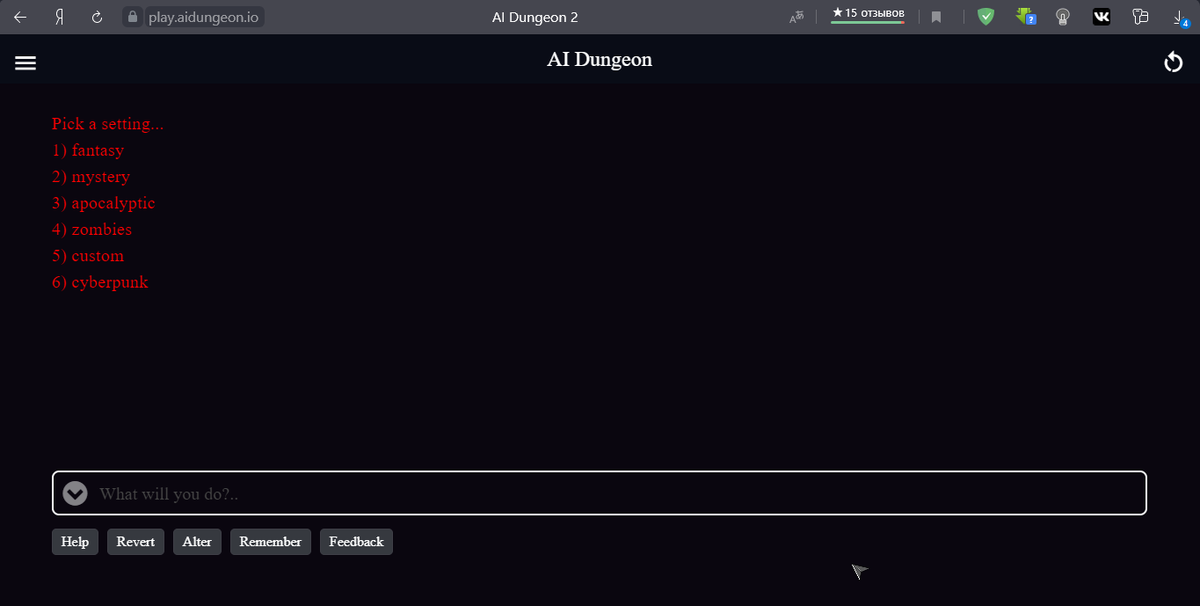Open the hamburger menu

[25, 62]
